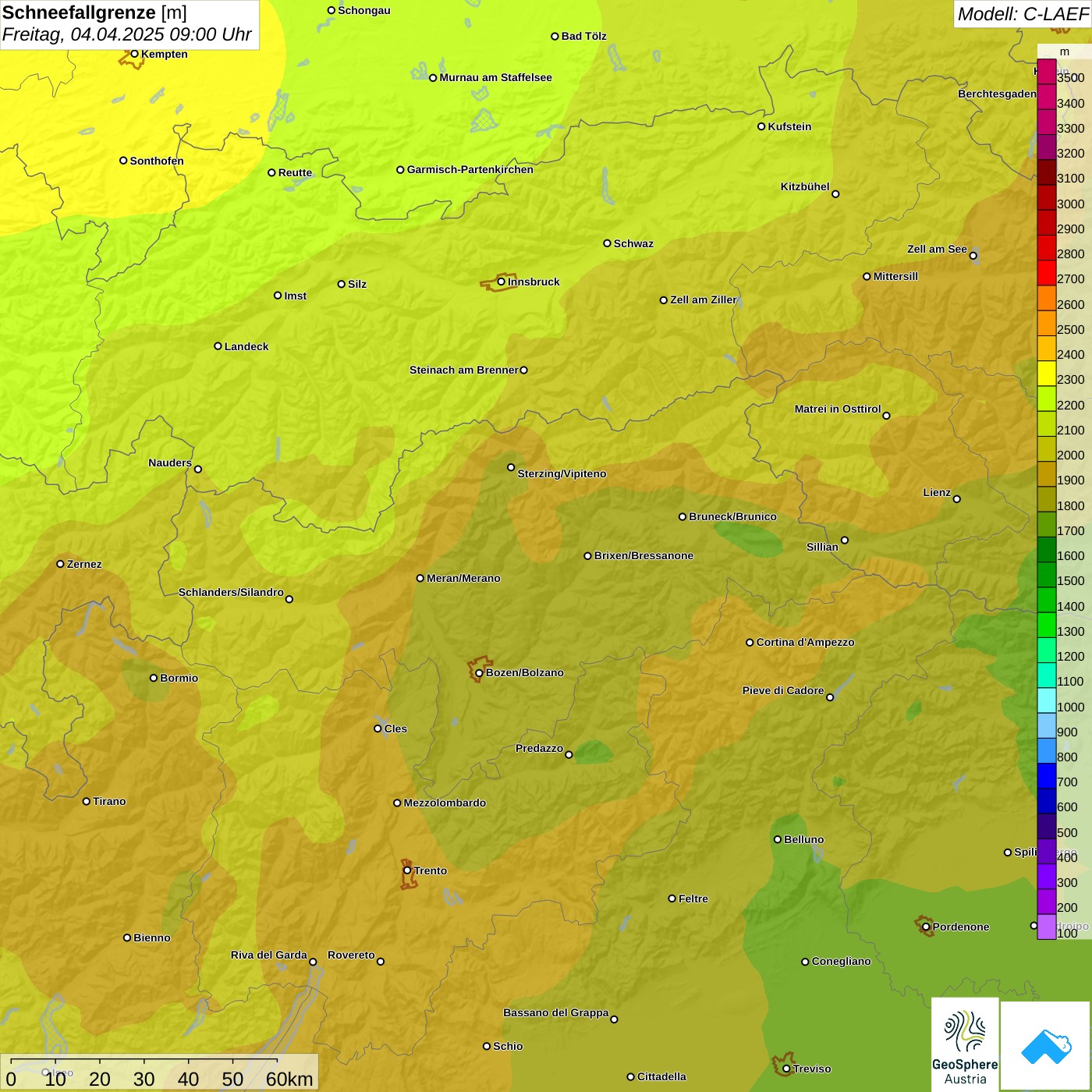
Task: Click the 'Matrei in Osttirol' label
Action: 838,409
